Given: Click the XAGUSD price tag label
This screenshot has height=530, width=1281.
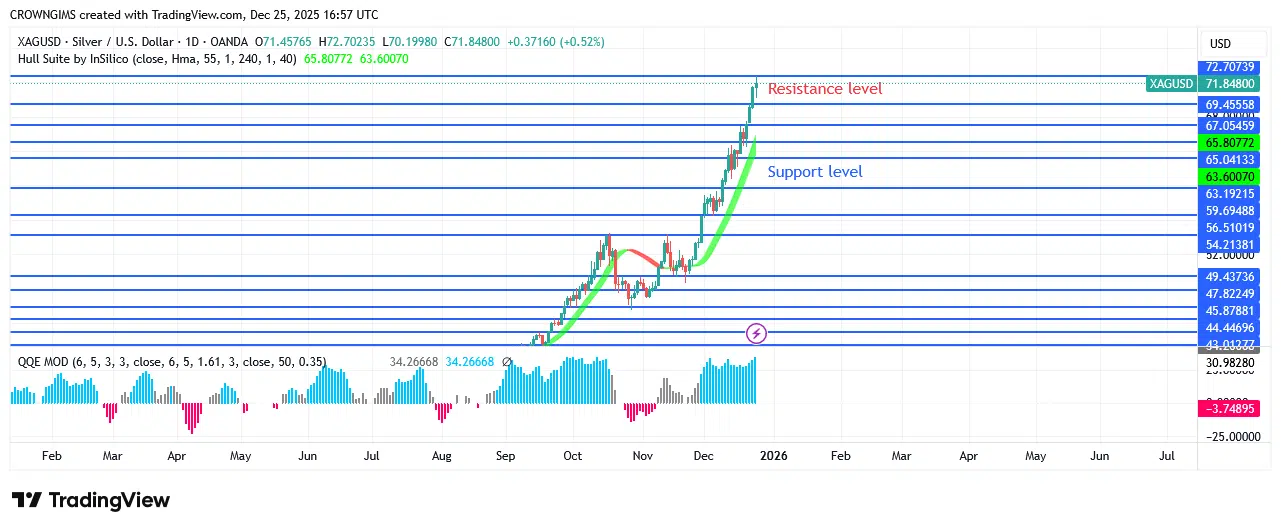Looking at the screenshot, I should tap(1171, 84).
